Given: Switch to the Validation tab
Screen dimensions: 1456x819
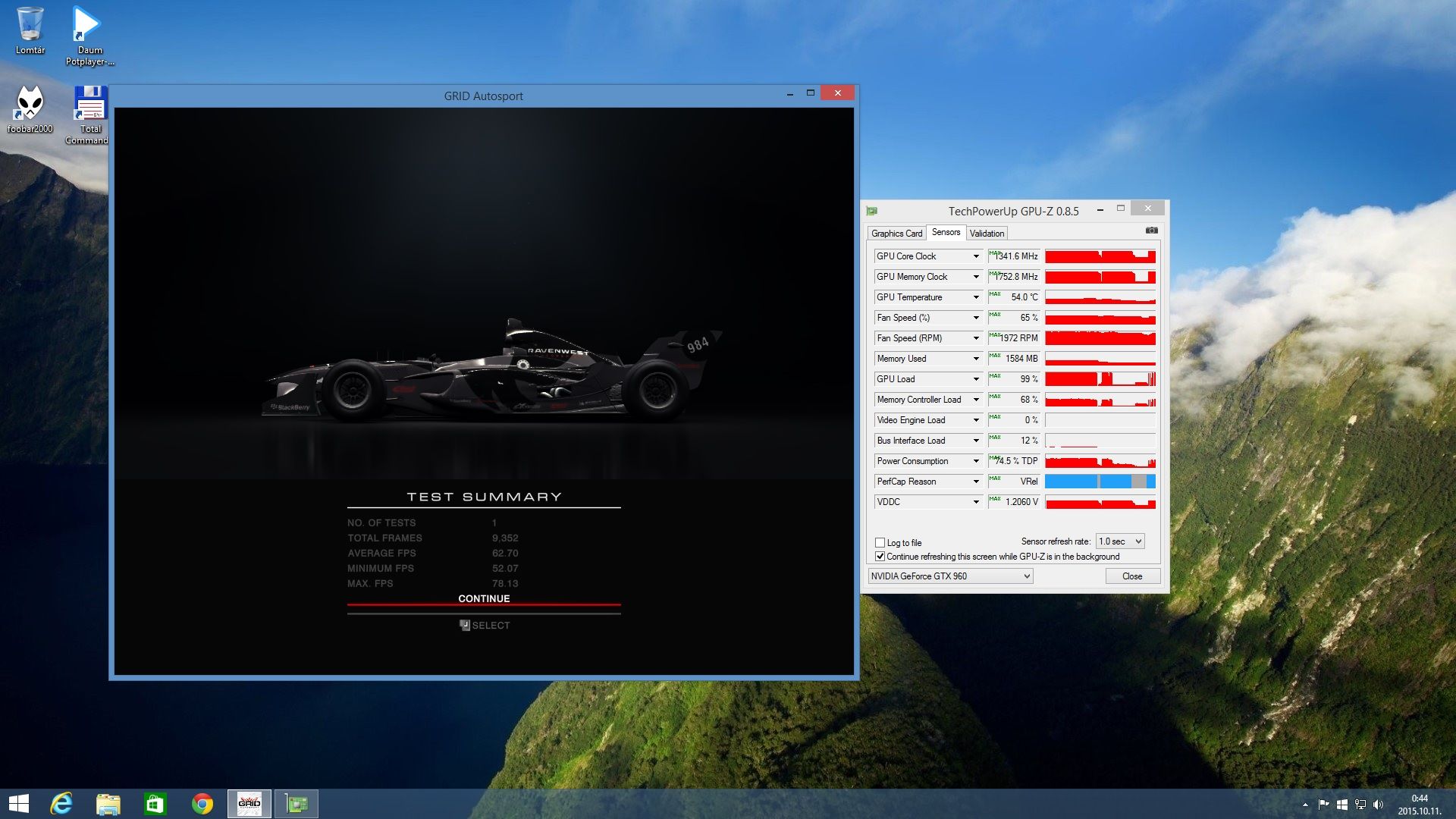Looking at the screenshot, I should pyautogui.click(x=987, y=234).
